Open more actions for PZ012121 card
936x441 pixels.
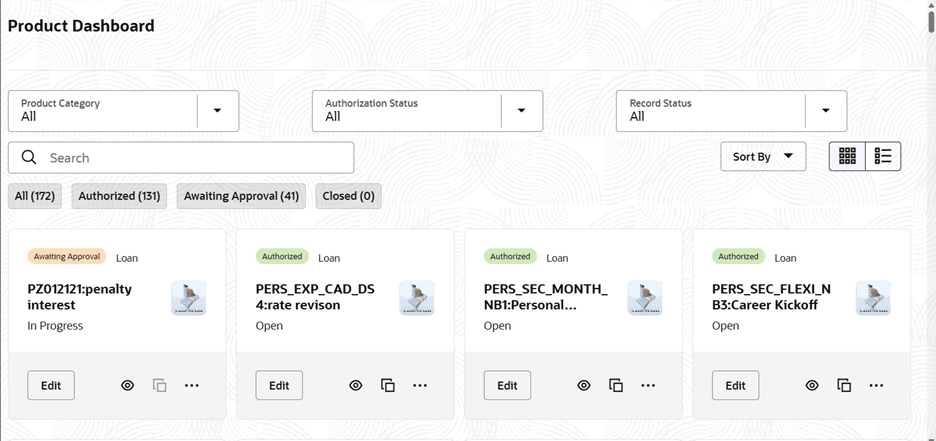point(192,385)
